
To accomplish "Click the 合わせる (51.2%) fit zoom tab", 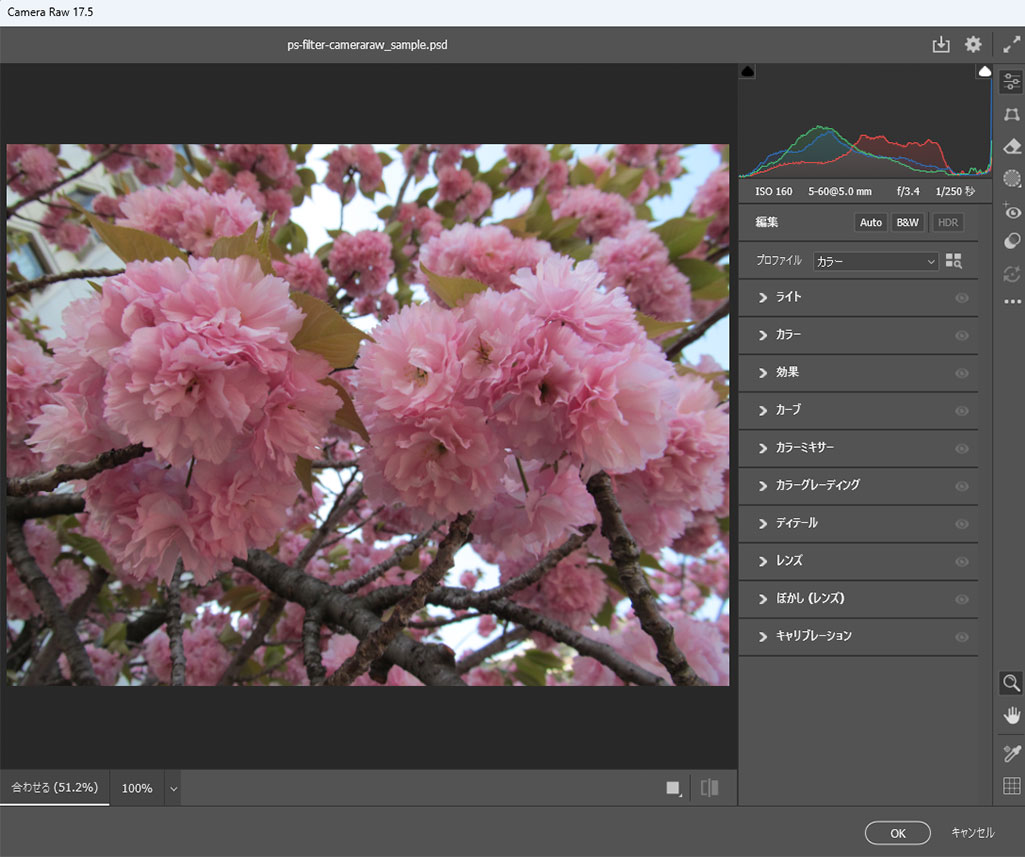I will pyautogui.click(x=54, y=788).
